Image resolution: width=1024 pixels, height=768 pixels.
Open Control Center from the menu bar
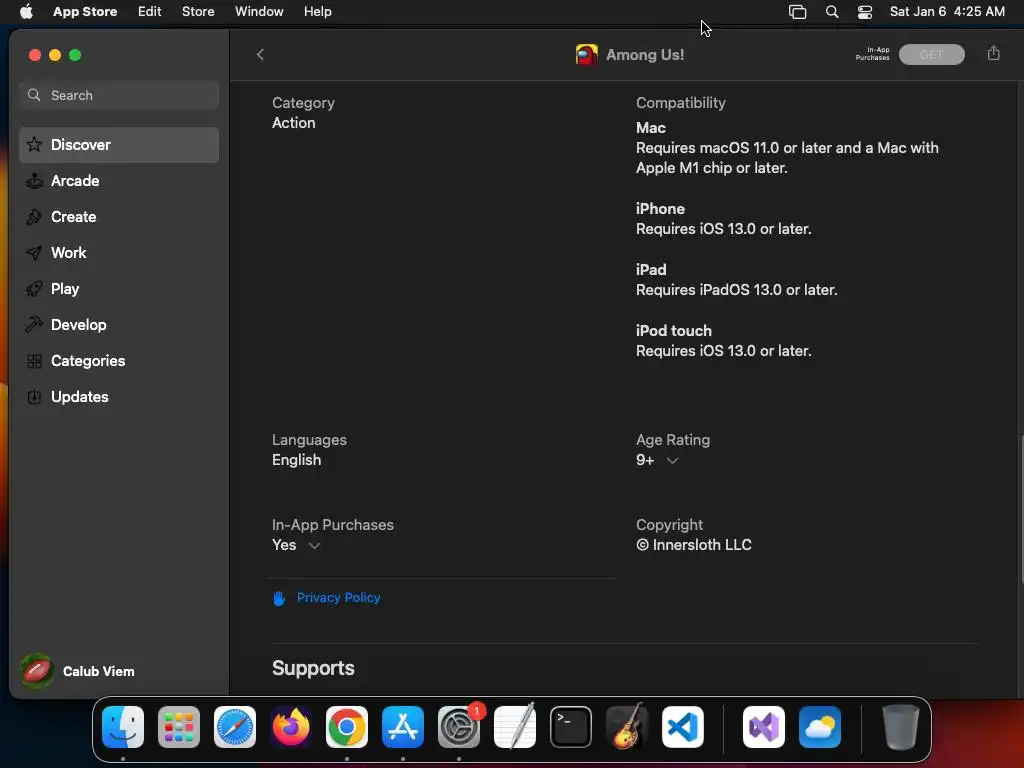click(865, 12)
